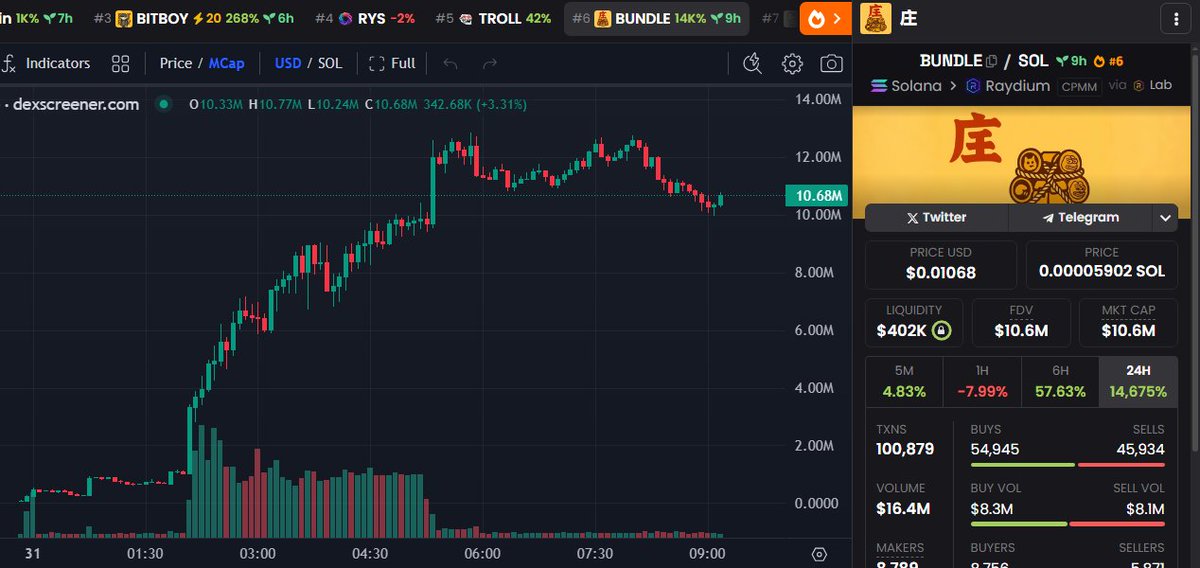Viewport: 1200px width, 568px height.
Task: Expand more social links chevron
Action: tap(1165, 217)
